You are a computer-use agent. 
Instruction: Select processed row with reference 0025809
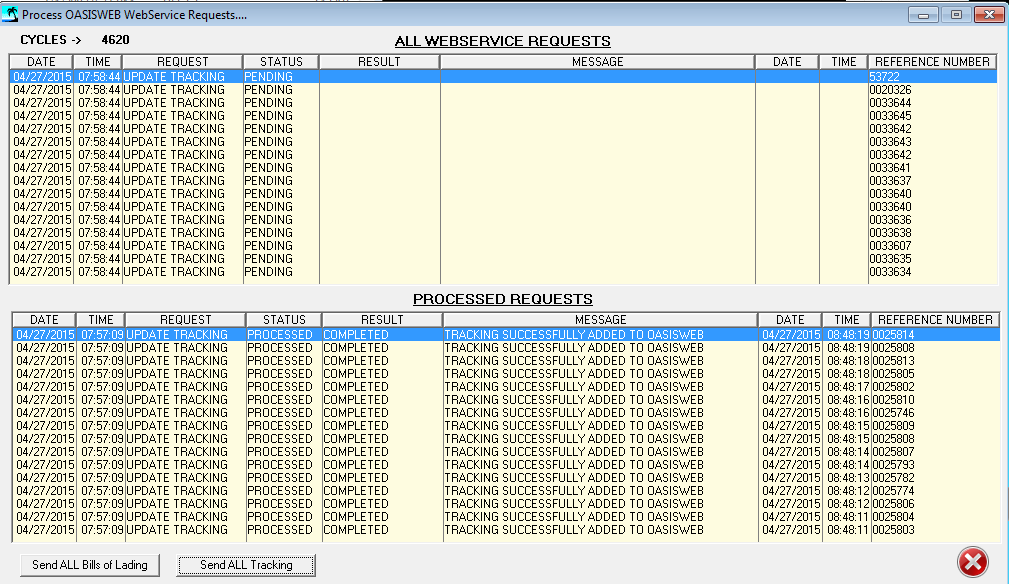point(506,426)
